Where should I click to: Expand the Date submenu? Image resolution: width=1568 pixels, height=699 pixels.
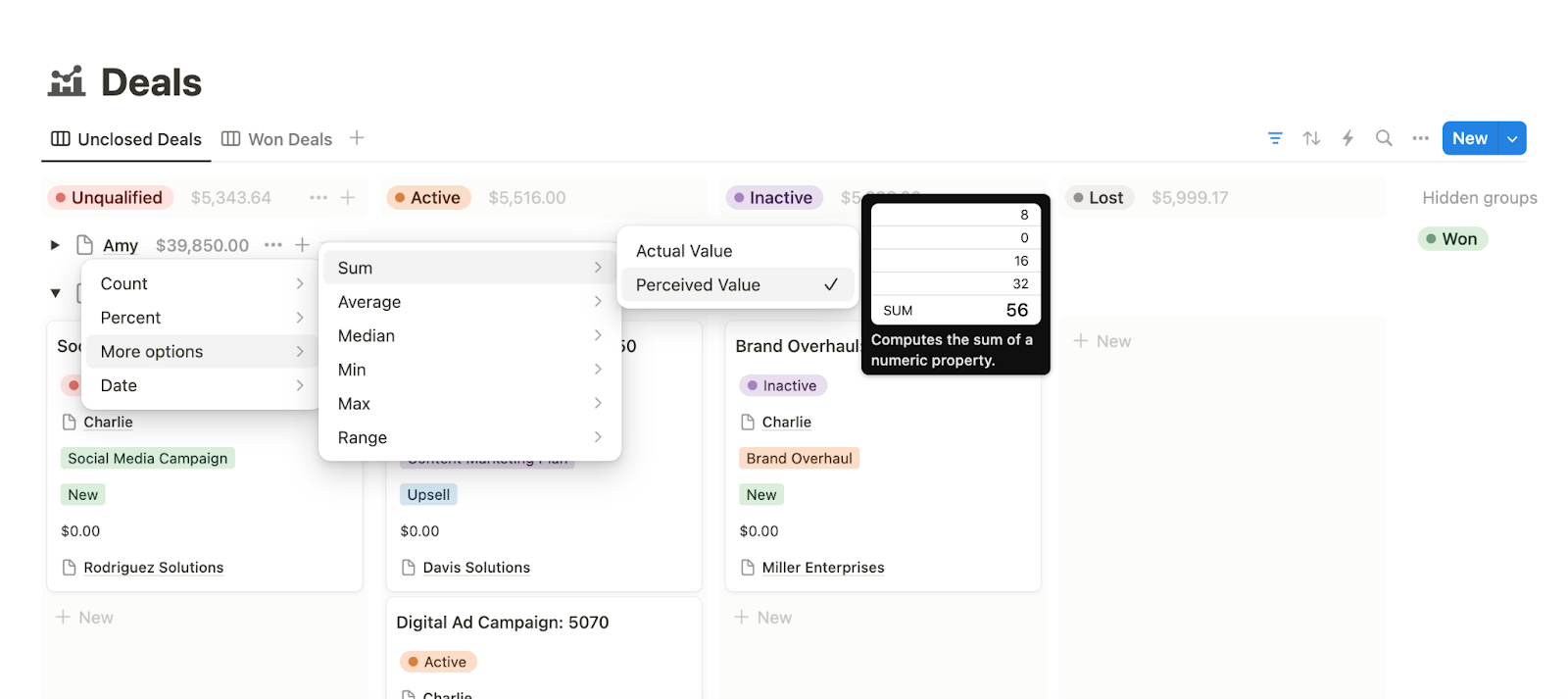tap(202, 385)
